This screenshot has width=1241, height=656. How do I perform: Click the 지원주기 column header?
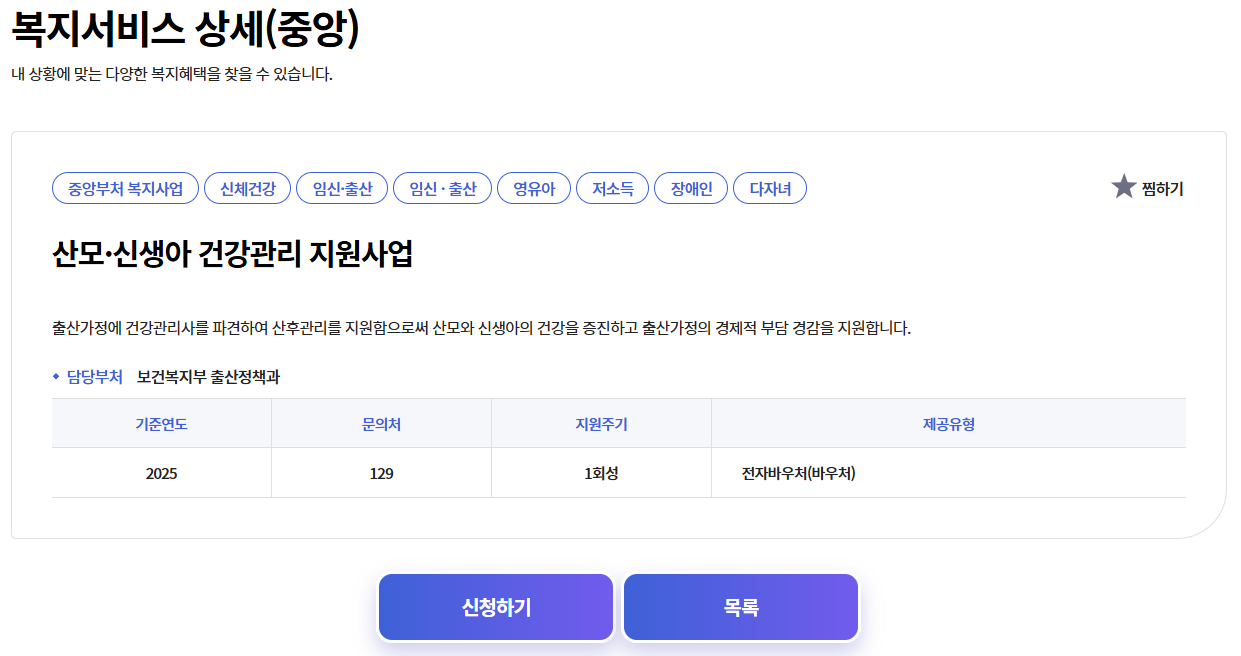tap(600, 422)
